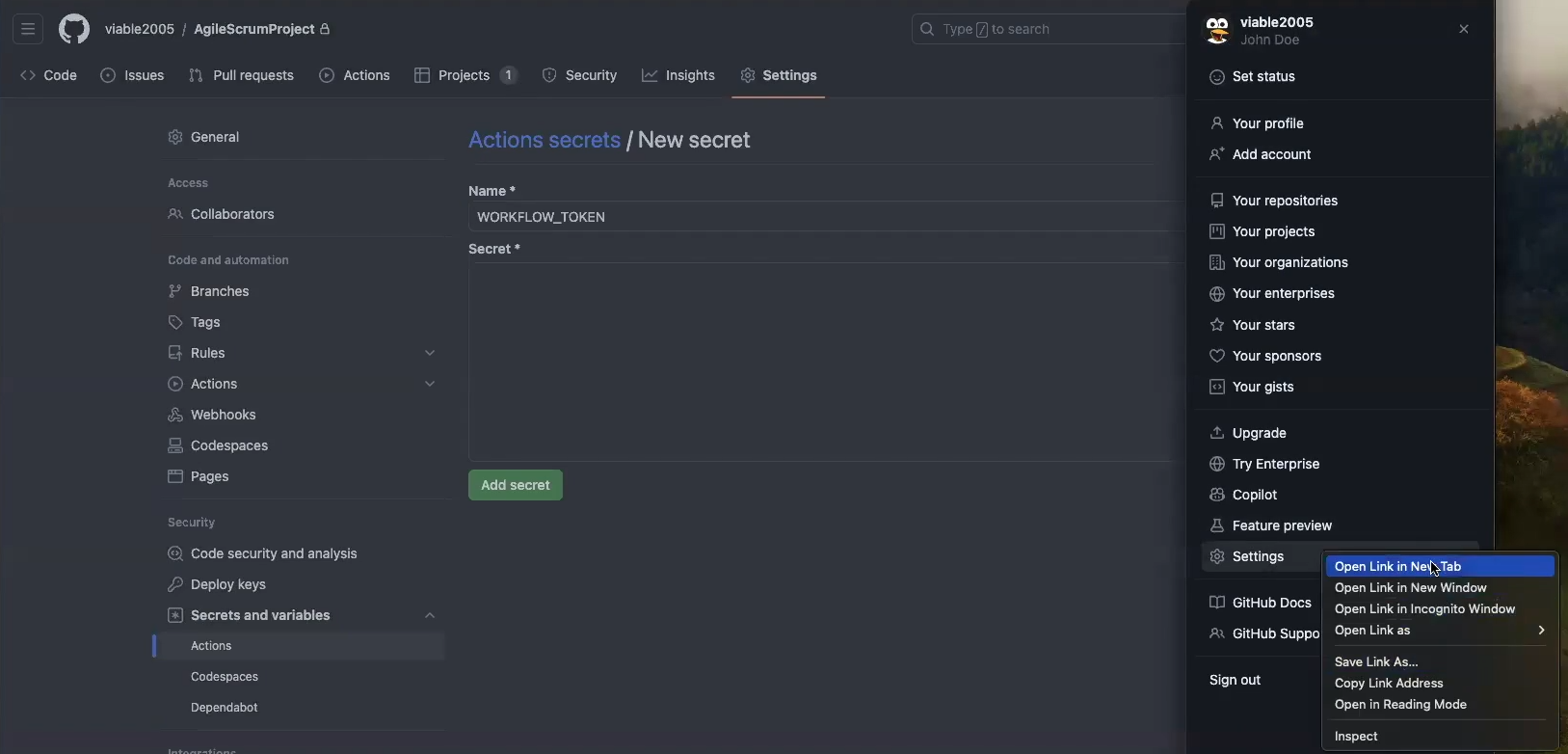Switch to the Pull requests tab
1568x754 pixels.
coord(242,75)
